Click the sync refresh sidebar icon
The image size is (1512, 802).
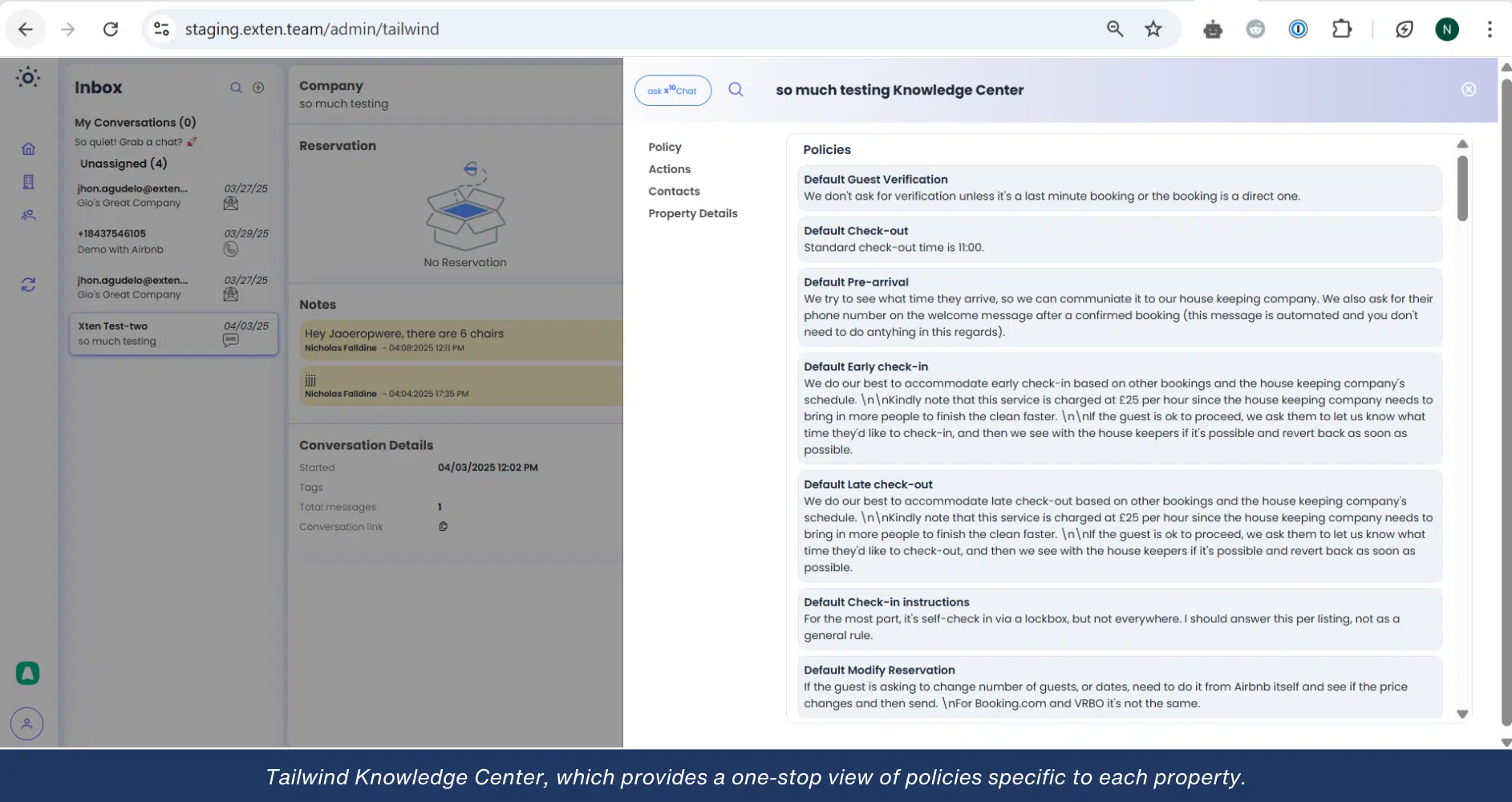coord(28,285)
